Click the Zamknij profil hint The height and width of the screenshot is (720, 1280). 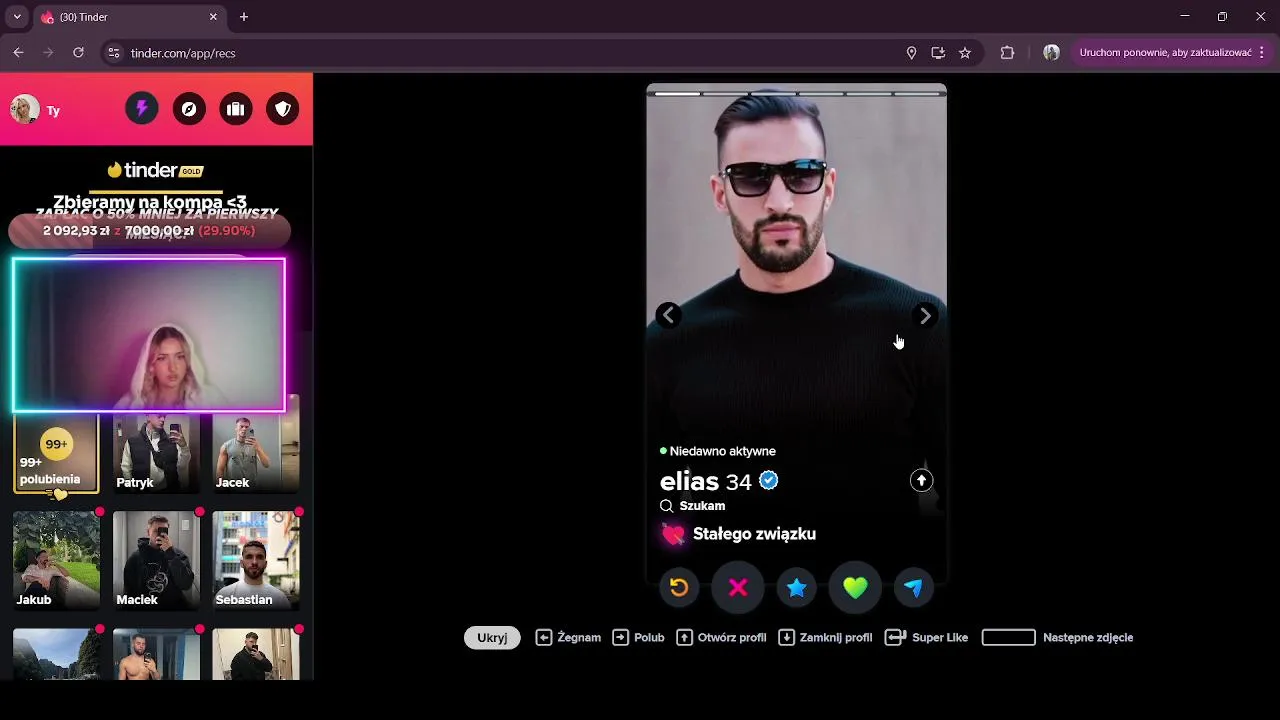[x=825, y=637]
